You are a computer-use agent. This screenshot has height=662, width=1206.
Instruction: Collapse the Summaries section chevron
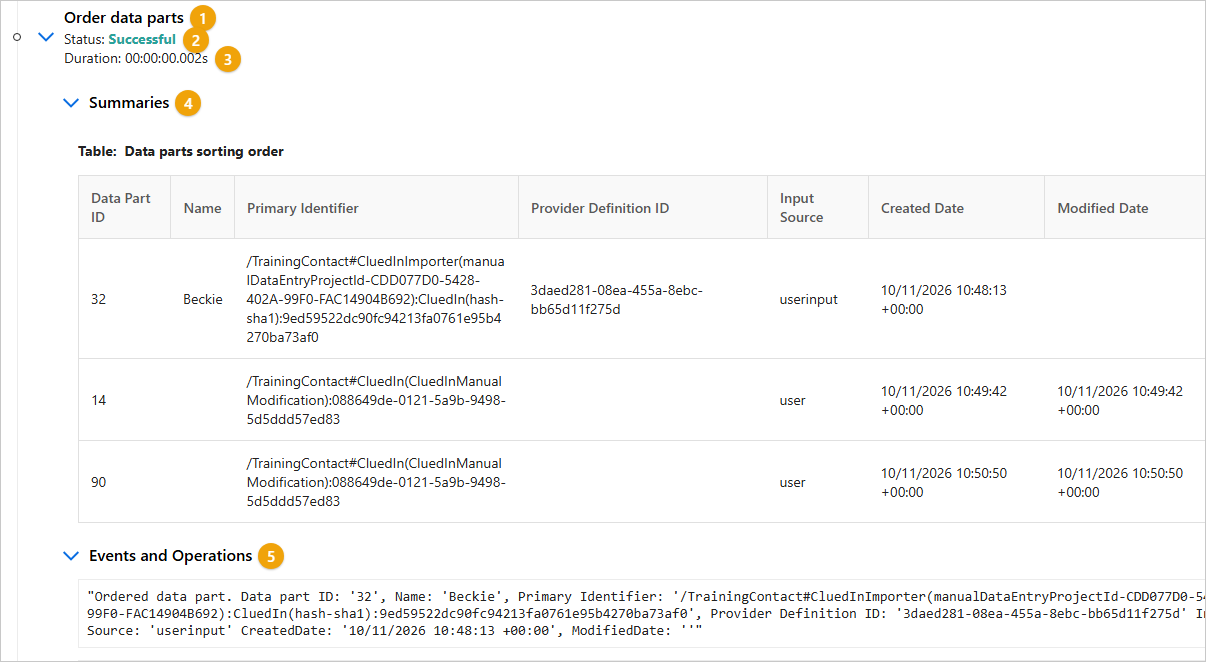point(70,102)
